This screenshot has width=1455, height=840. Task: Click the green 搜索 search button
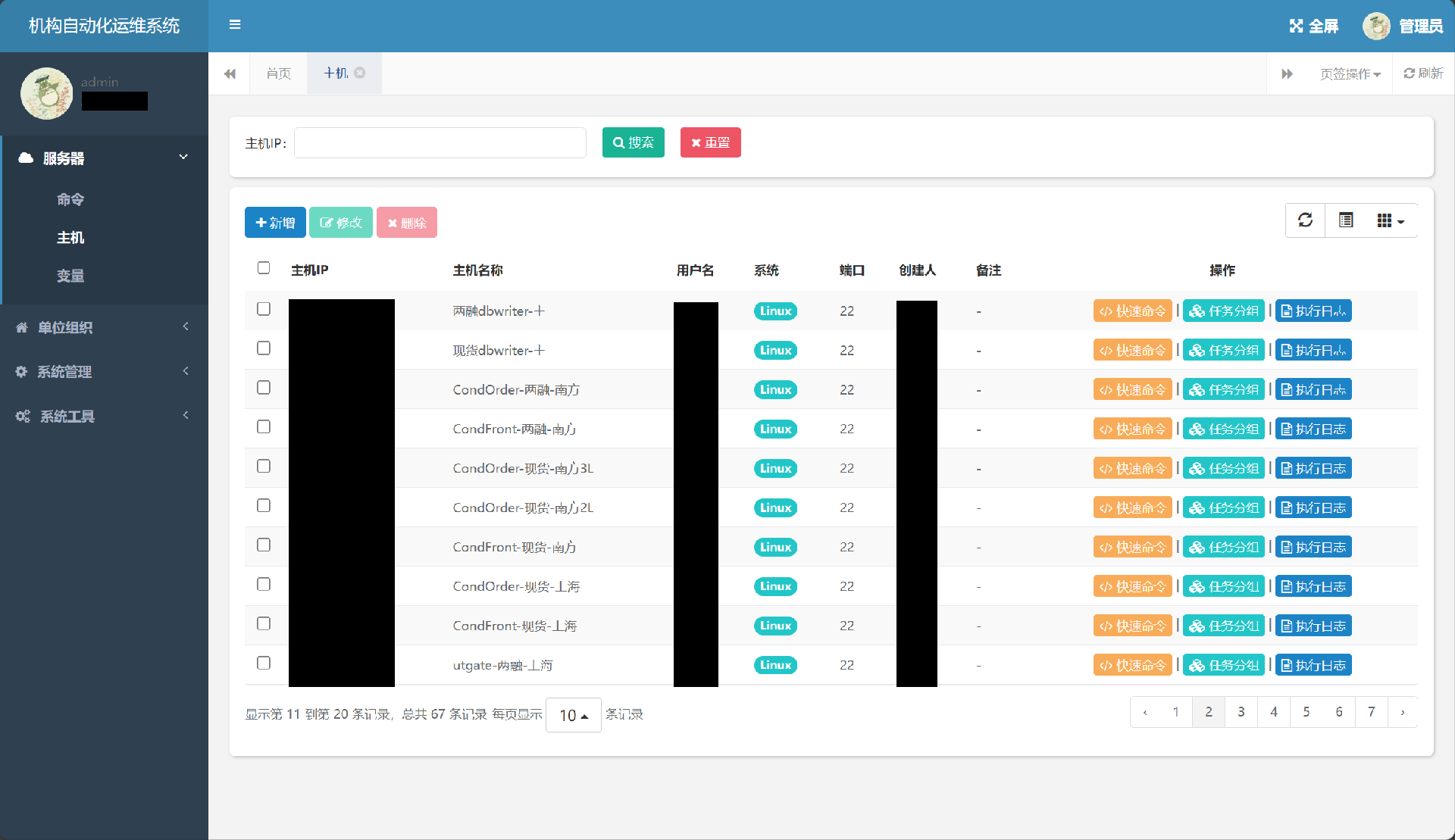[x=633, y=142]
